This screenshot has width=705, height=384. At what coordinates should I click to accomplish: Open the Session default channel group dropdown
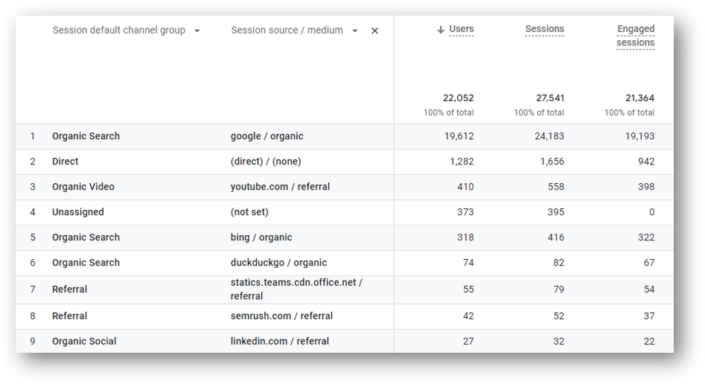tap(197, 31)
